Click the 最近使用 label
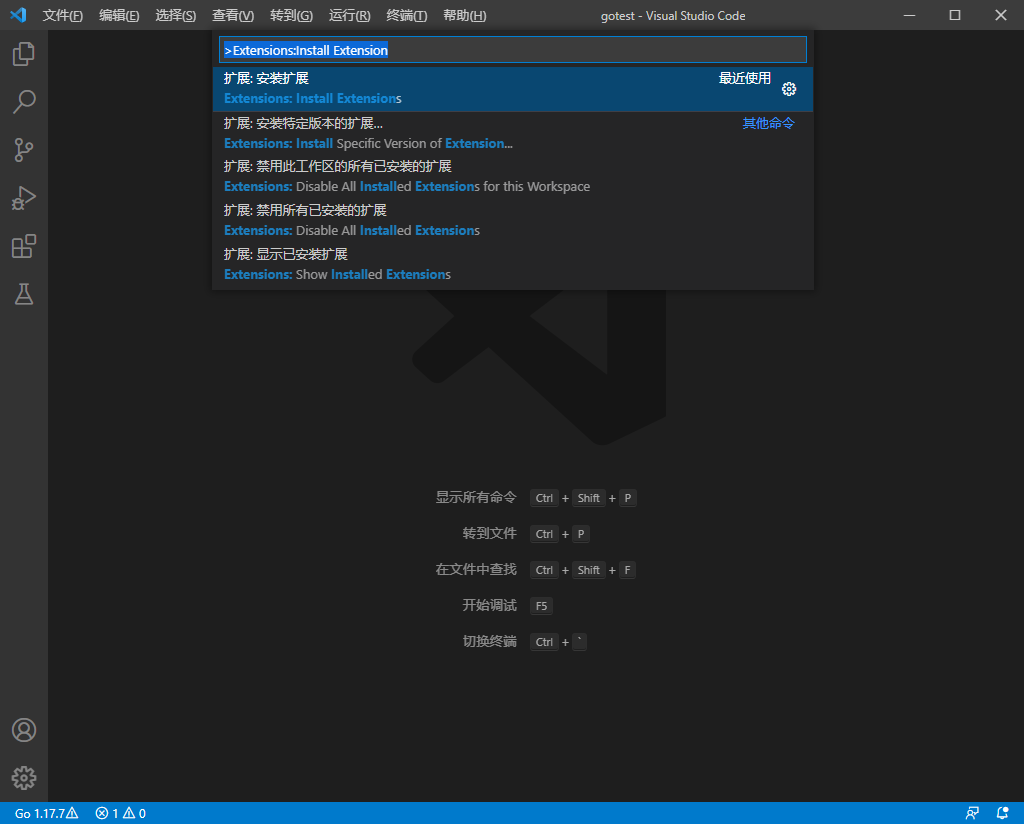Viewport: 1024px width, 824px height. [744, 78]
